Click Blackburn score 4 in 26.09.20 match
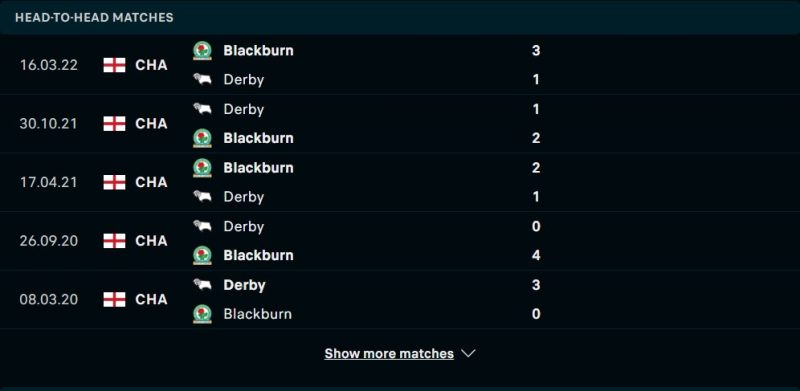This screenshot has height=391, width=800. tap(536, 255)
